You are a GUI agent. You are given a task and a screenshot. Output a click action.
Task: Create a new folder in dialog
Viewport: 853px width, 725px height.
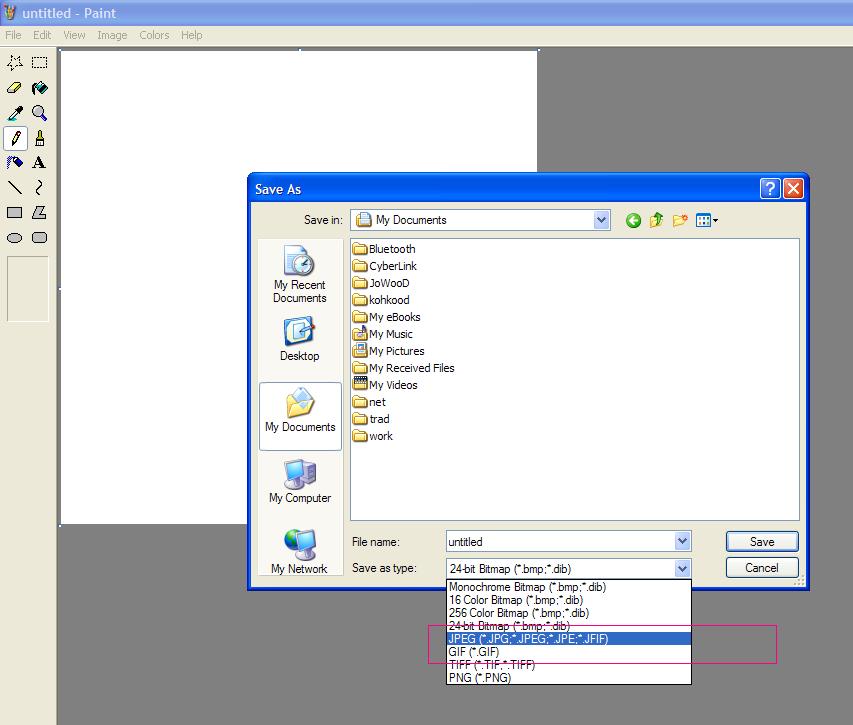(680, 220)
